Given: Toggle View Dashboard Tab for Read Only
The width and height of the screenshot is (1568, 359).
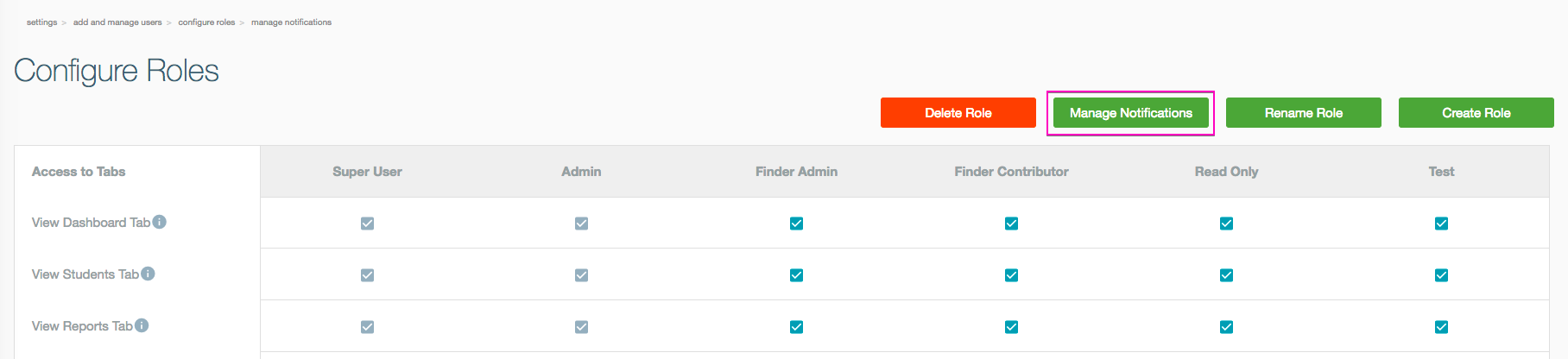Looking at the screenshot, I should point(1226,224).
